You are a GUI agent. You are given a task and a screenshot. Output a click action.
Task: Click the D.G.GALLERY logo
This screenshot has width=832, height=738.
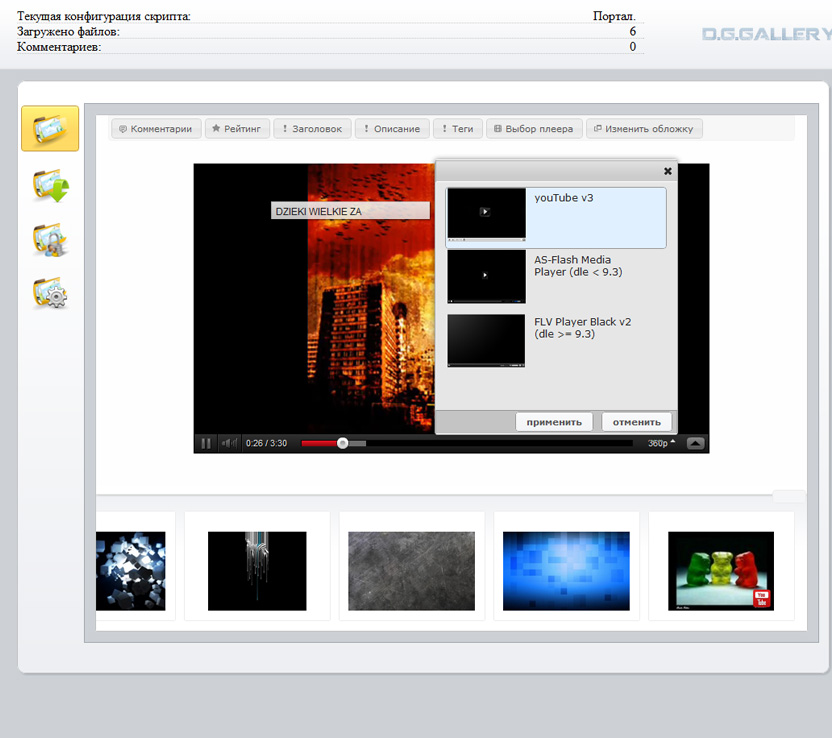(767, 34)
